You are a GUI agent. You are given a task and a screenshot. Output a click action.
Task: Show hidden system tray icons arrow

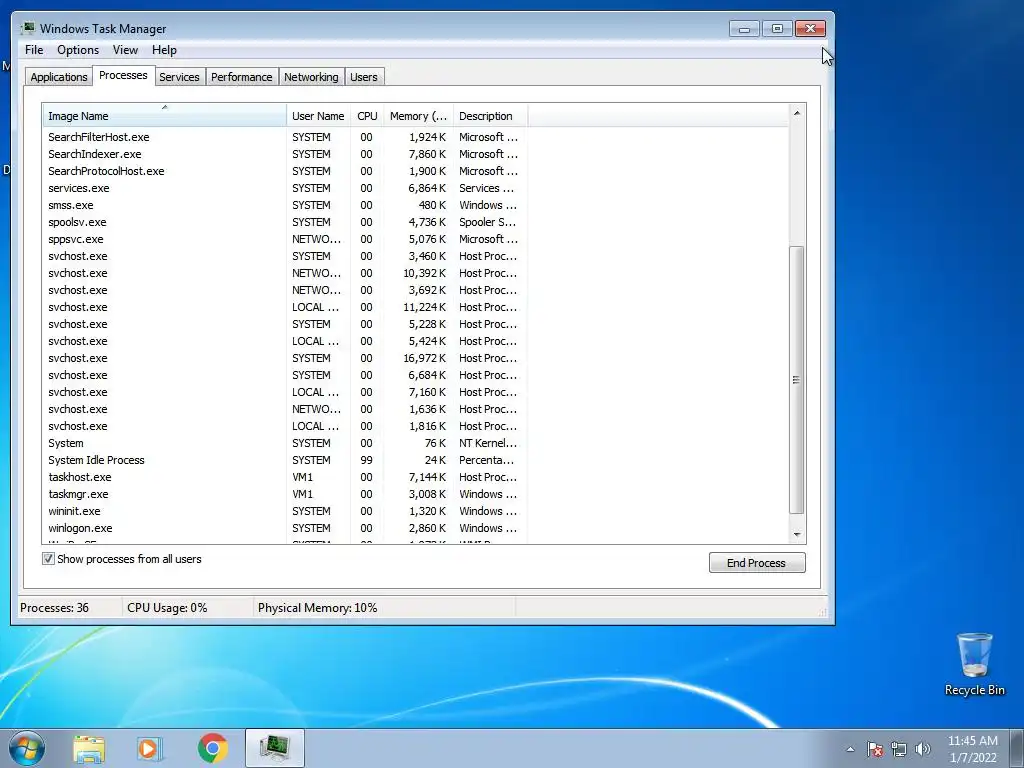tap(850, 749)
